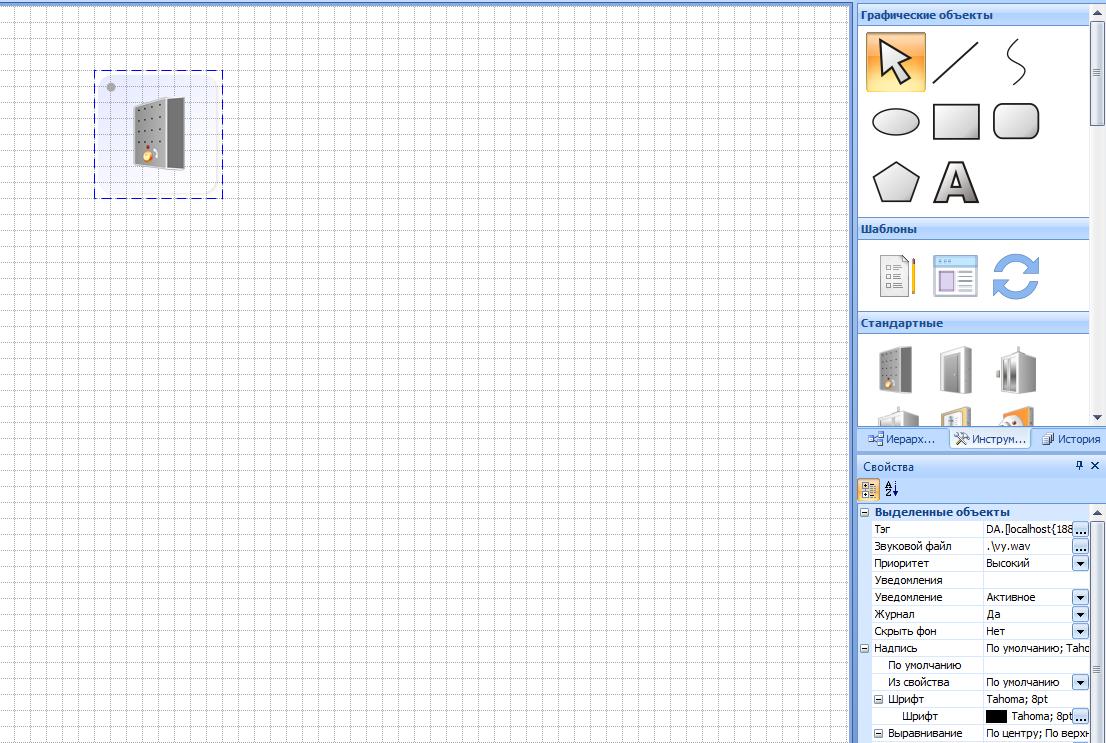Click the blue refresh arrows template icon
Screen dimensions: 1106x743
pos(1016,276)
